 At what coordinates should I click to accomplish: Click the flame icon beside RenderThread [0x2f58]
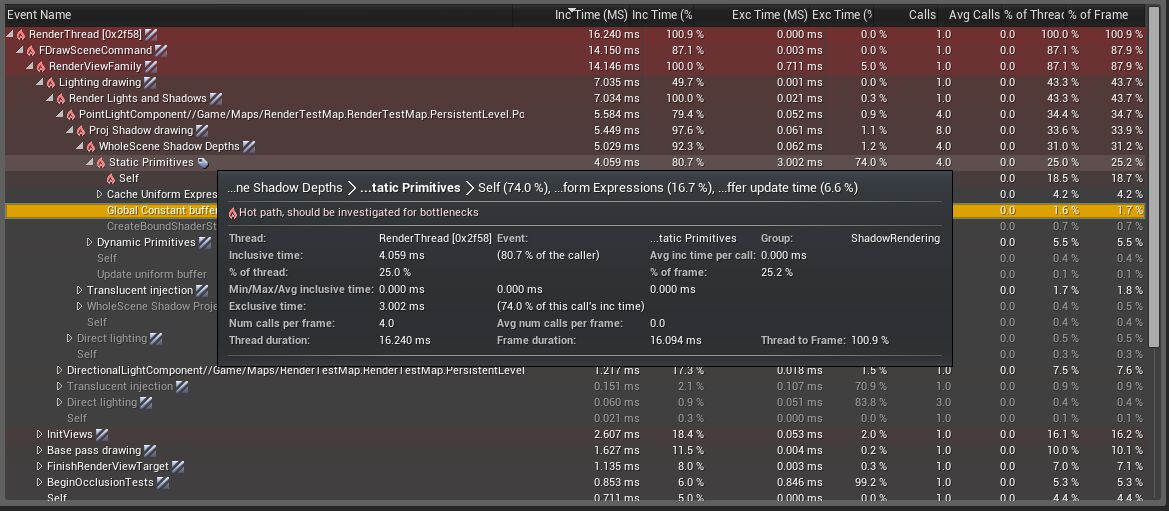point(21,34)
